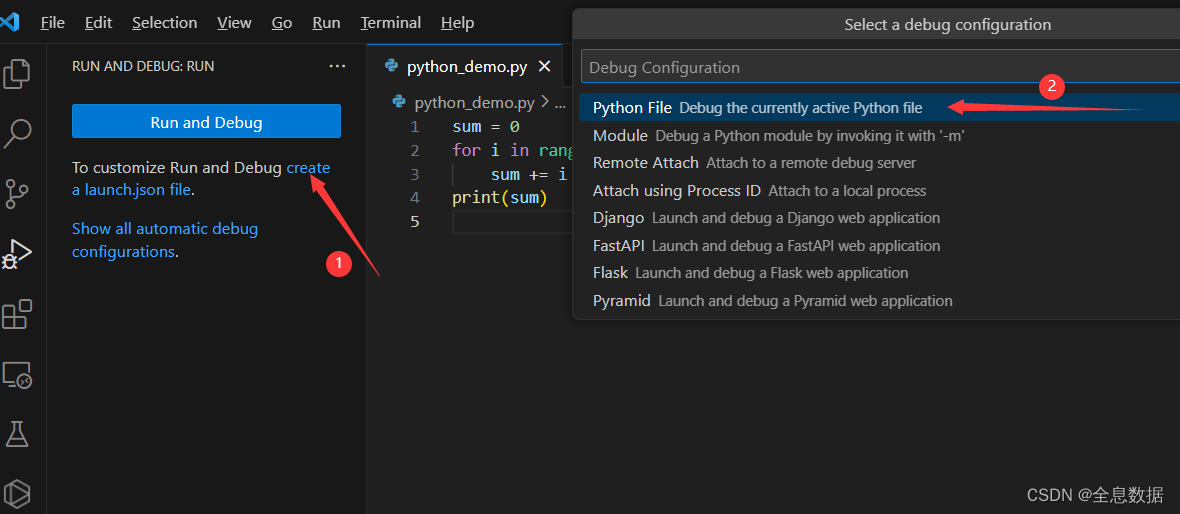1180x514 pixels.
Task: Open Run and Debug panel more actions
Action: tap(337, 66)
